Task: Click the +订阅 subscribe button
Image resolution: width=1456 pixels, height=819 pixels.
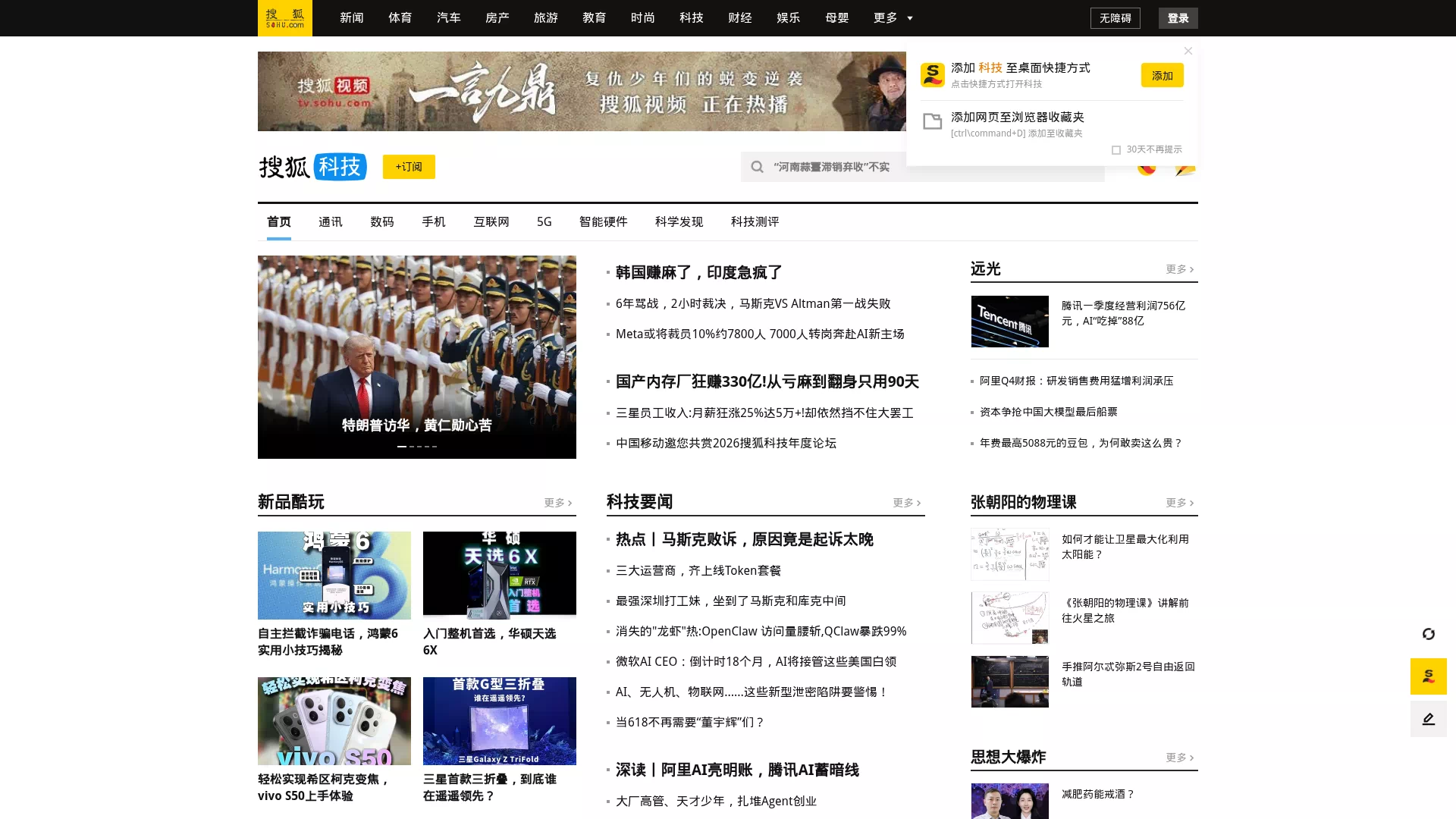Action: click(409, 167)
